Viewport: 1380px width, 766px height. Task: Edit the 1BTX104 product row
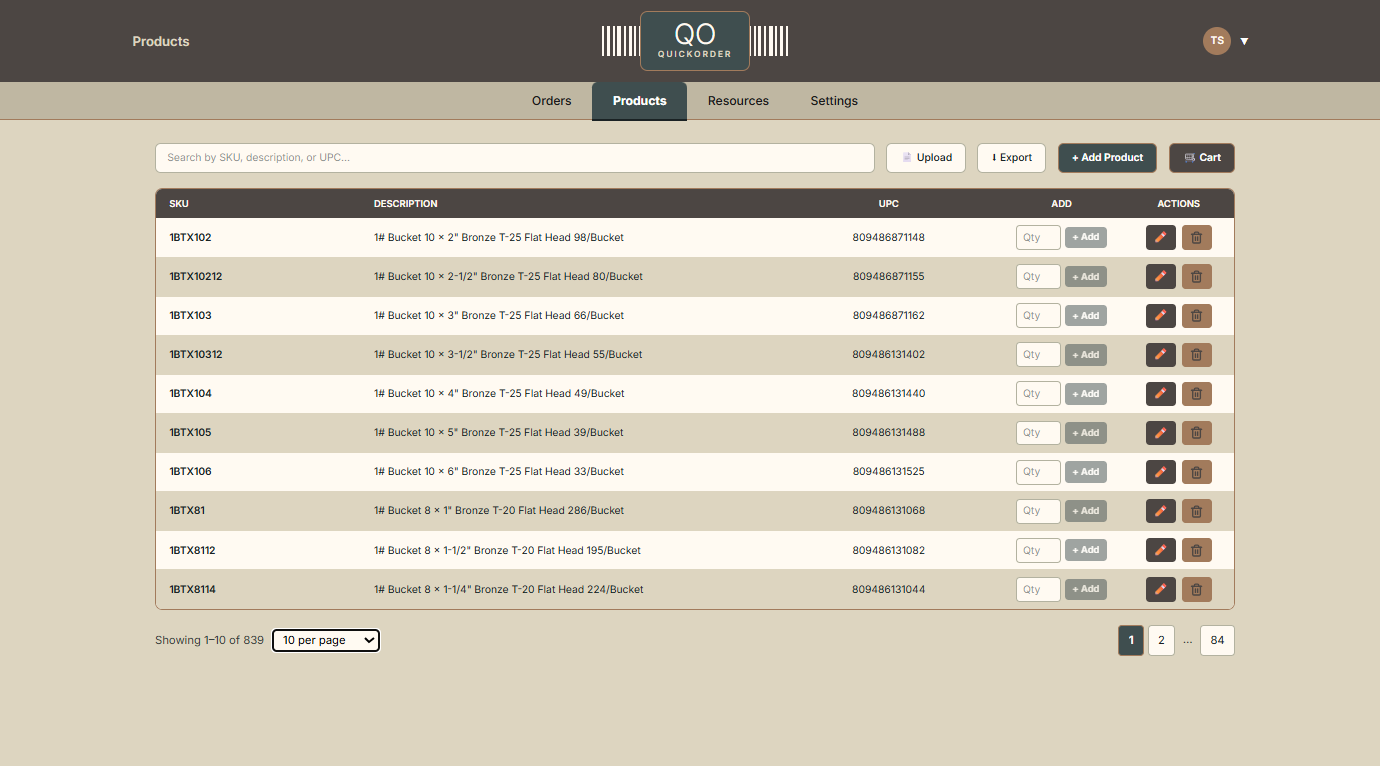point(1160,394)
